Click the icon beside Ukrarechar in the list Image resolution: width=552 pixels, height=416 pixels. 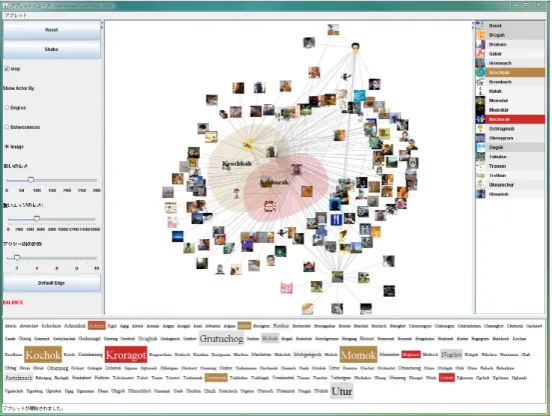point(481,184)
